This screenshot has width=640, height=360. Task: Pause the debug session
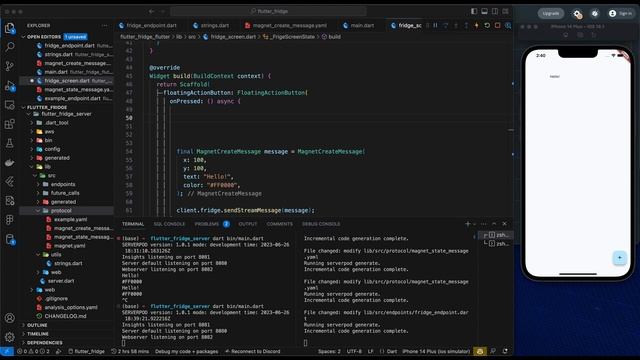click(x=436, y=25)
